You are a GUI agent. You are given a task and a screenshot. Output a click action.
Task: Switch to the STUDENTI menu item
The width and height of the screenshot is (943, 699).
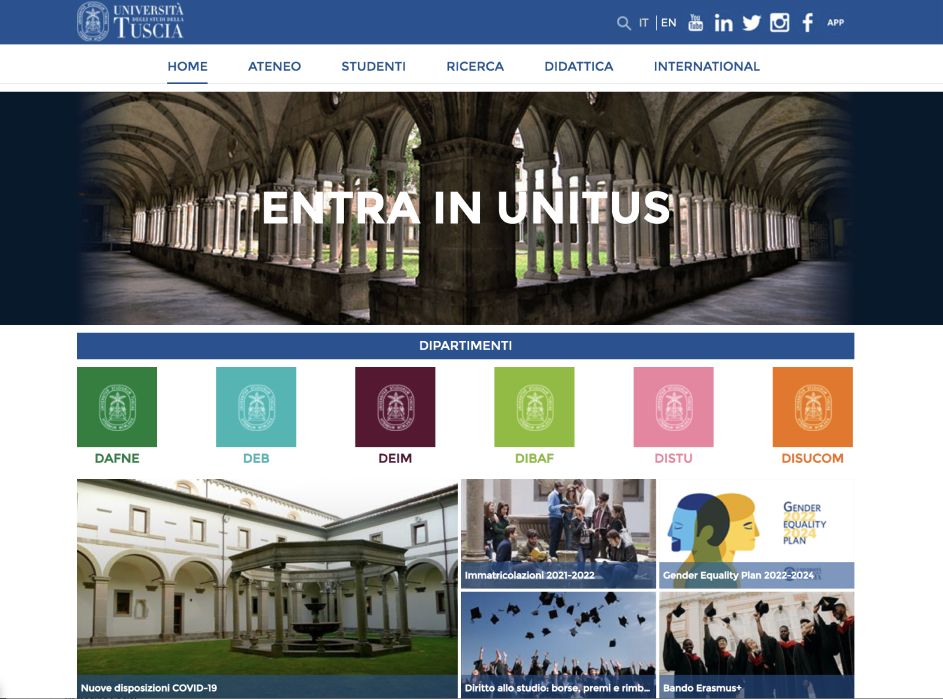(373, 66)
